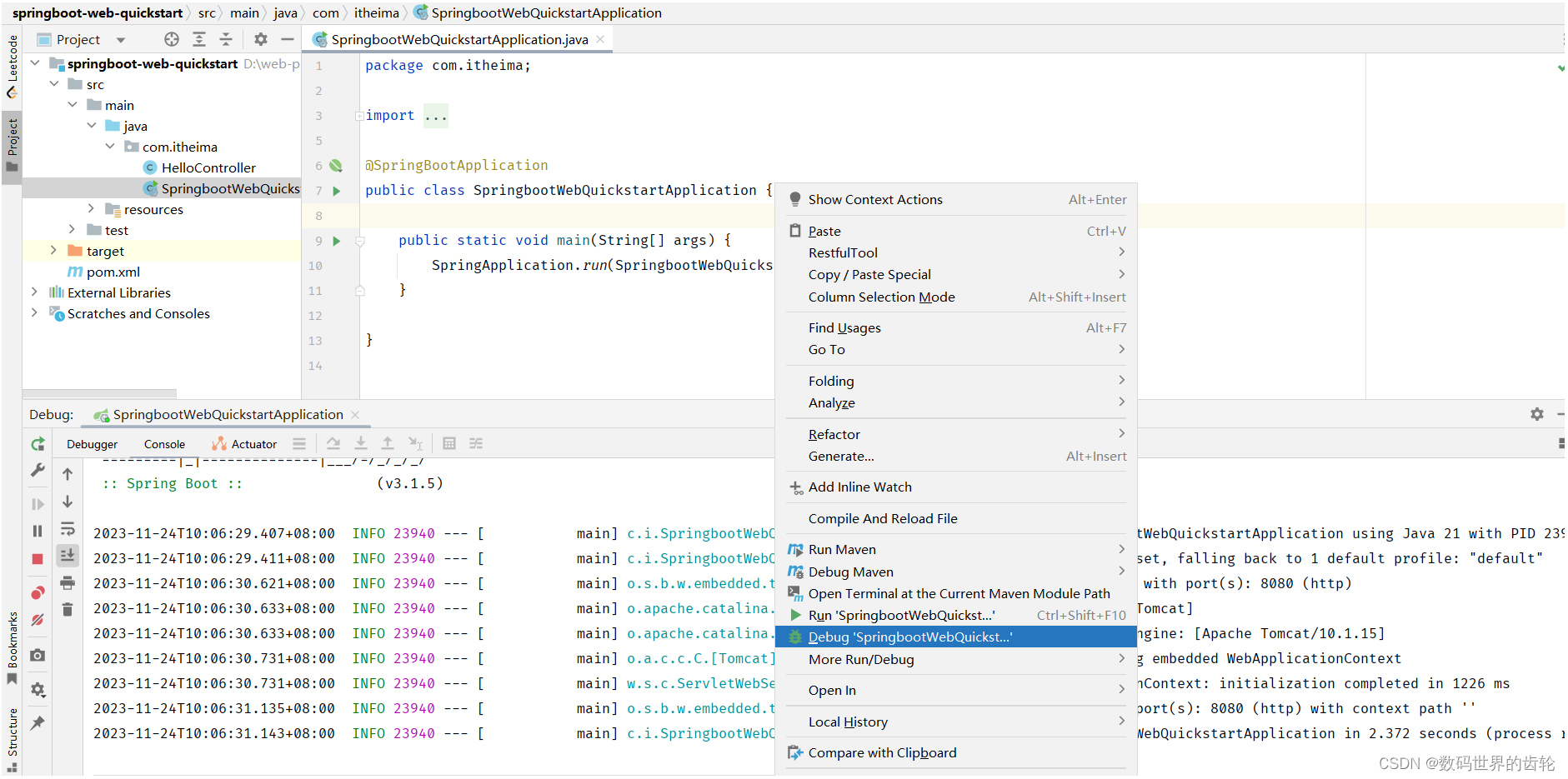Open Debug tool window options gear at right
Image resolution: width=1568 pixels, height=779 pixels.
click(x=1537, y=414)
